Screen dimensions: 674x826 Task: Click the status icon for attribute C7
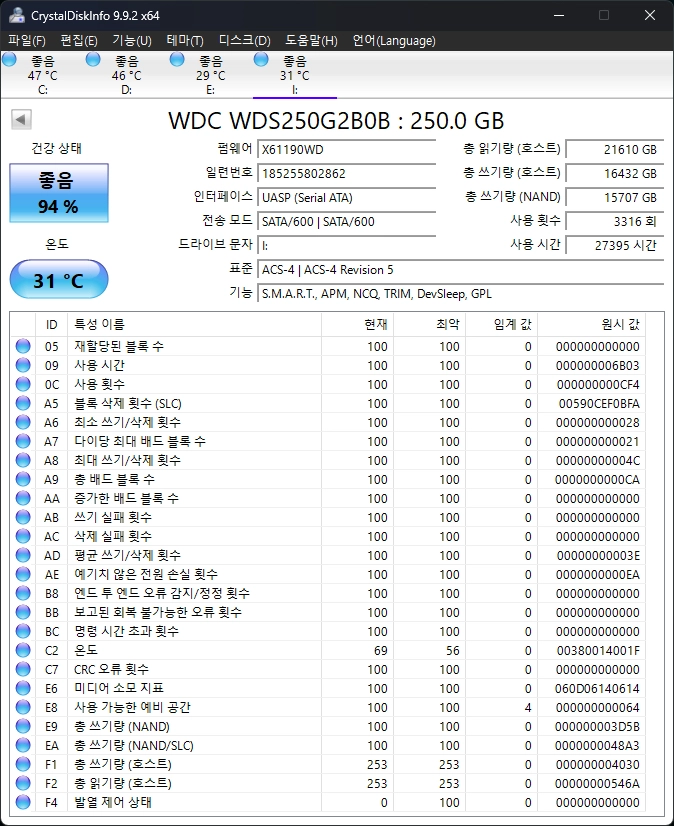23,669
